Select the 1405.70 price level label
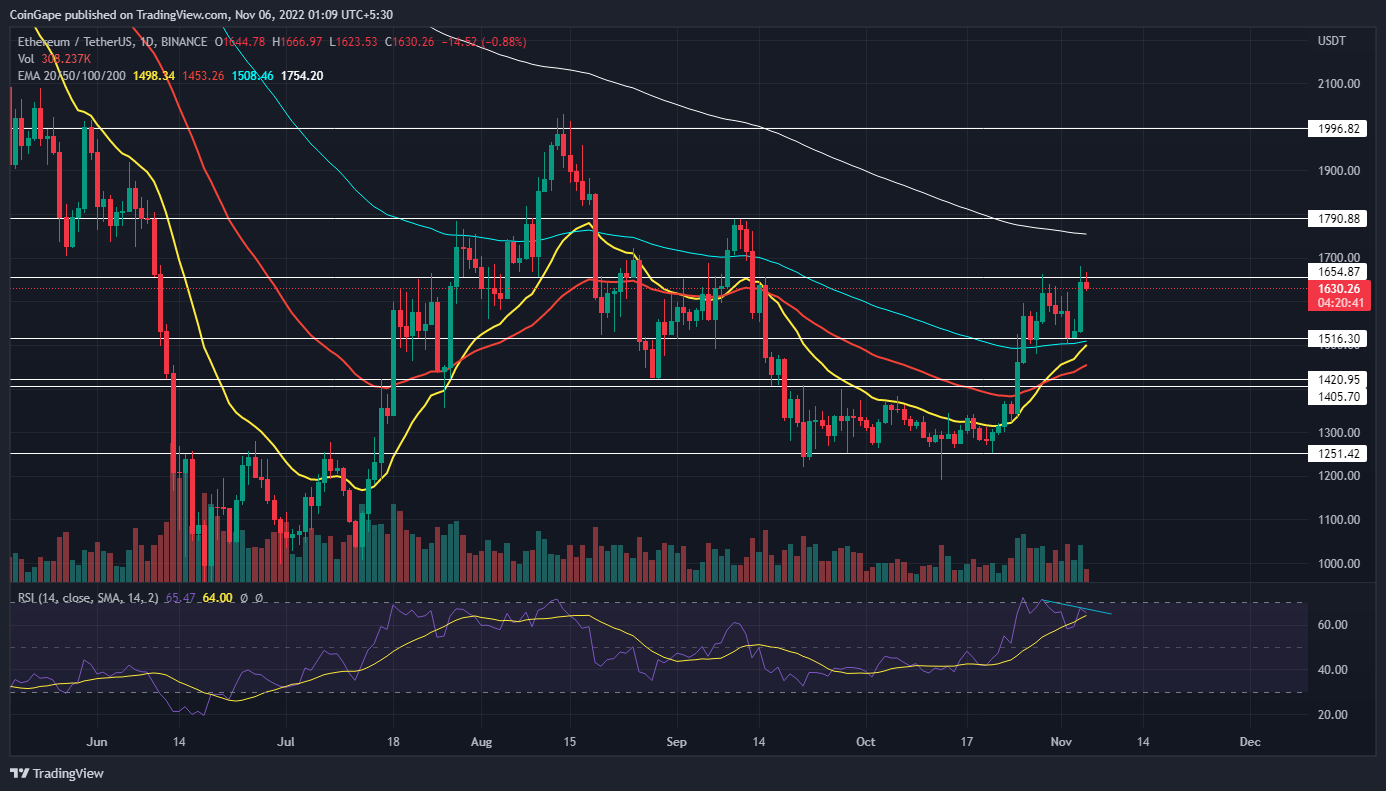Viewport: 1386px width, 791px height. tap(1339, 396)
